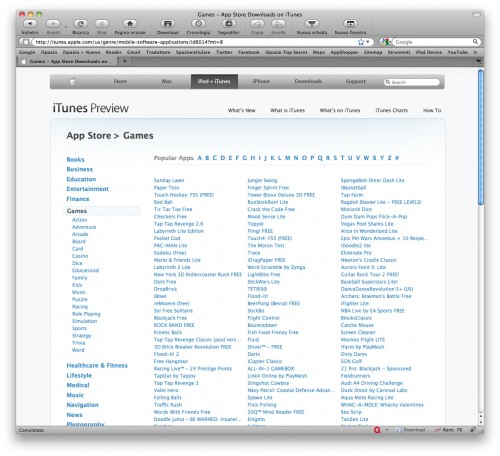Select the Puzzle subcategory under Games
The image size is (500, 456).
coord(80,299)
